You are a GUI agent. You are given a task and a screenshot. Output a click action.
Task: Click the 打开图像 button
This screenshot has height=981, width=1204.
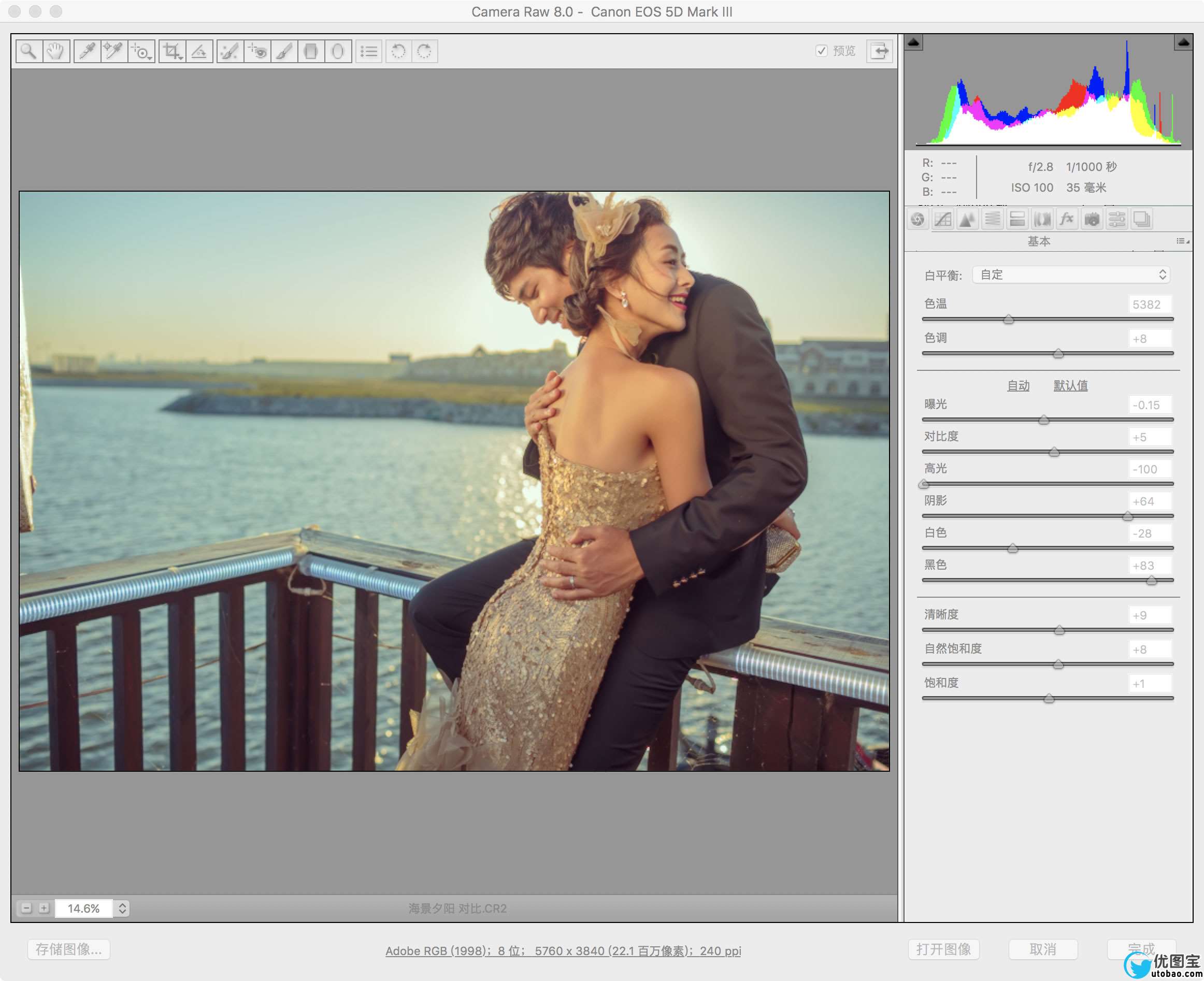pos(943,949)
